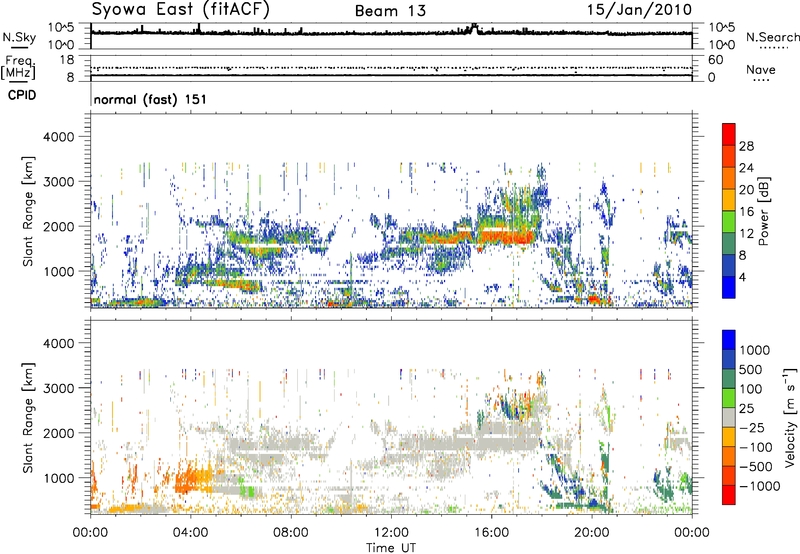Select the '12' label on Power color bar
Viewport: 800px width, 554px height.
746,234
